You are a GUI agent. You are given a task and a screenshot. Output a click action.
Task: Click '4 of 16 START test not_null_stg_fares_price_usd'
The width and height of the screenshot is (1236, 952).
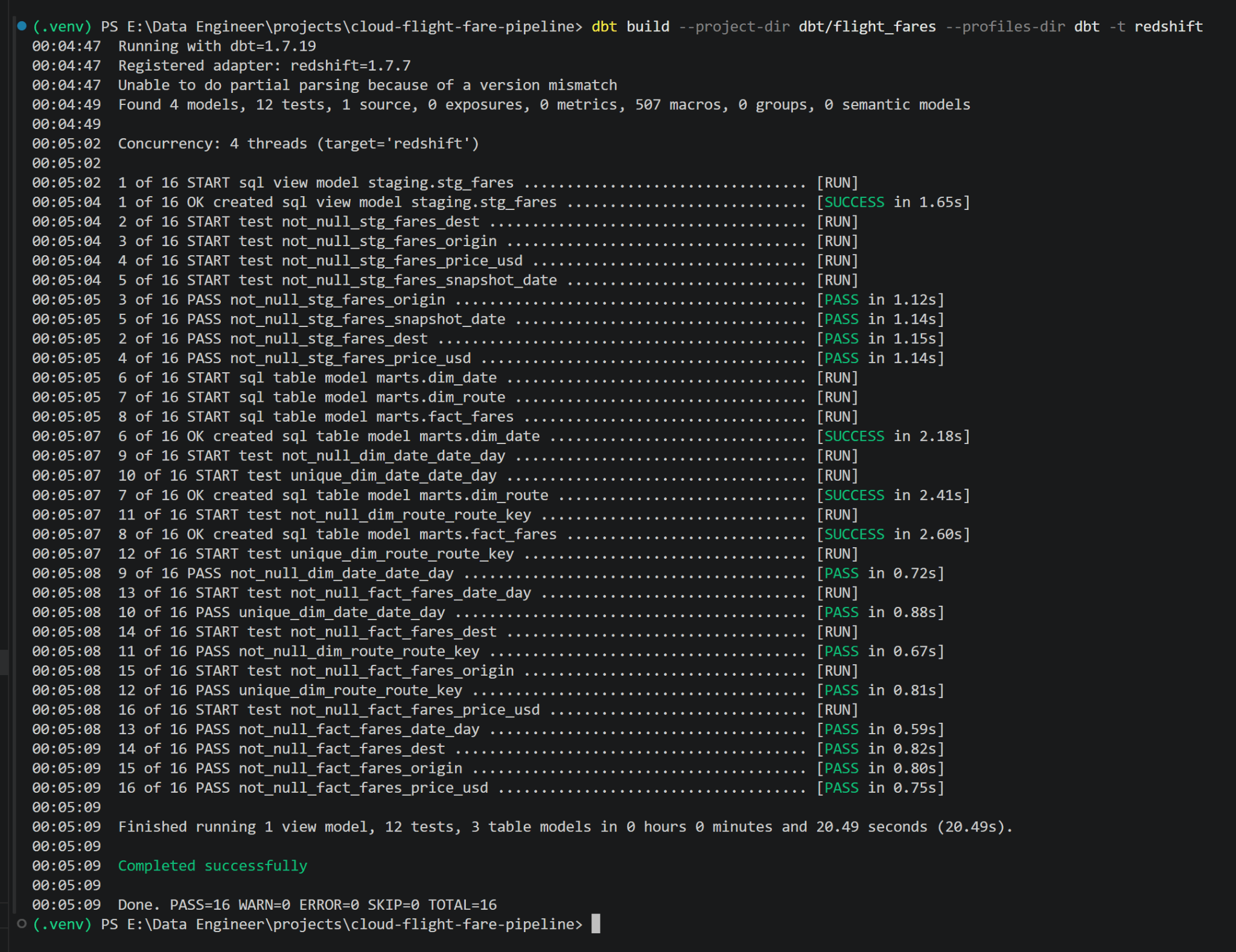320,261
